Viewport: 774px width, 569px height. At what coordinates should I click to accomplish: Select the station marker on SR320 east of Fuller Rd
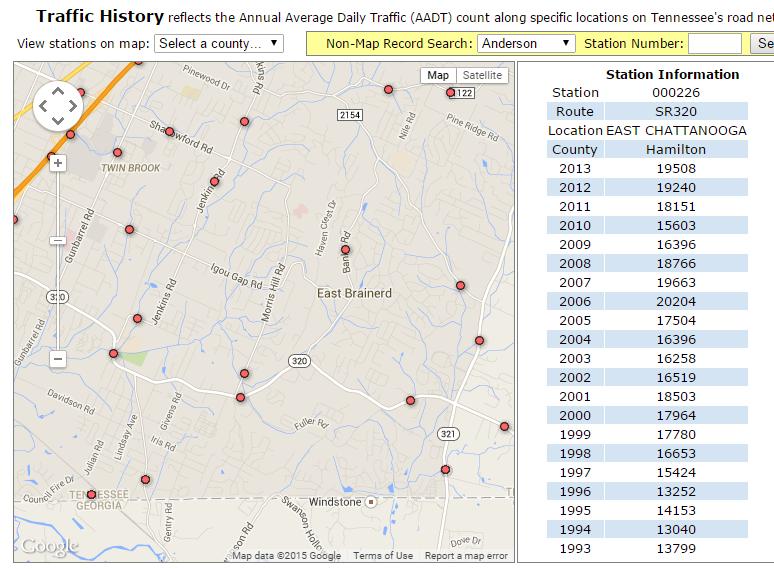pyautogui.click(x=410, y=400)
